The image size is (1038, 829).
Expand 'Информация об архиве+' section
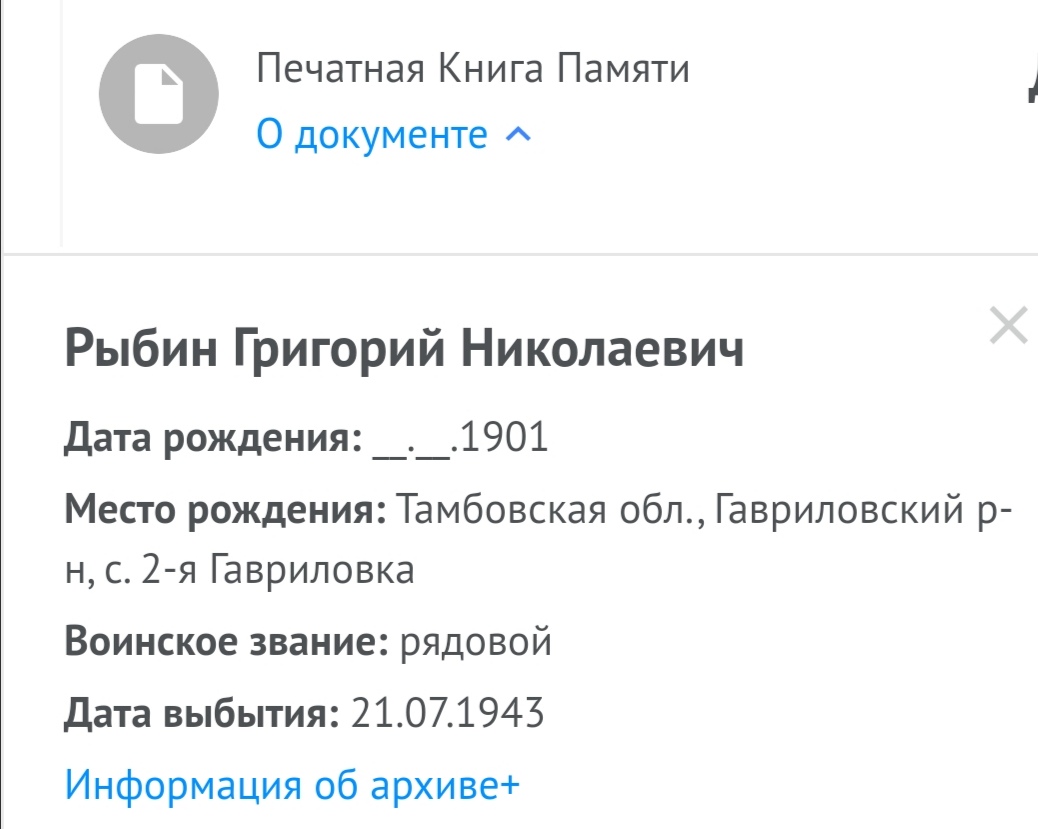pos(292,783)
